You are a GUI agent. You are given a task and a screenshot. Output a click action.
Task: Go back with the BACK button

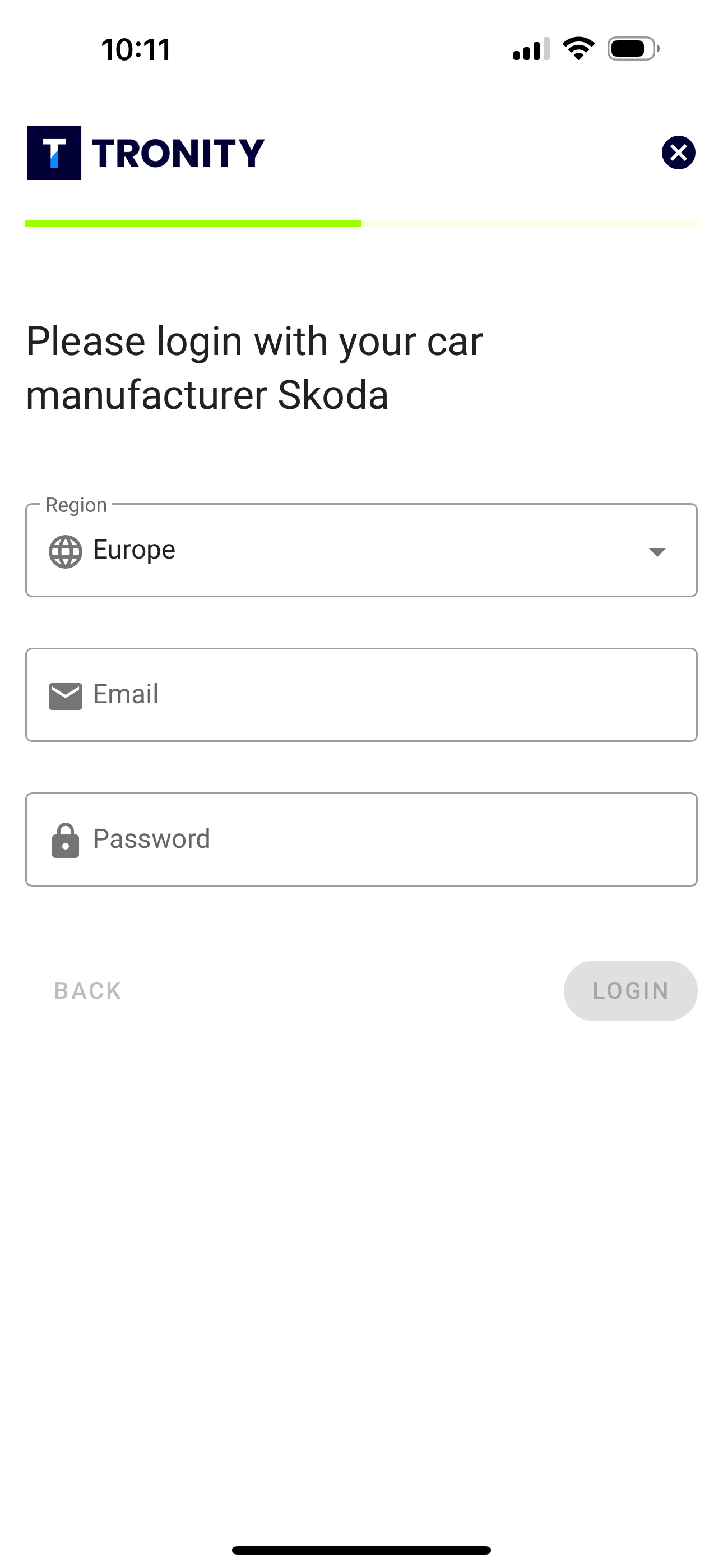point(87,990)
